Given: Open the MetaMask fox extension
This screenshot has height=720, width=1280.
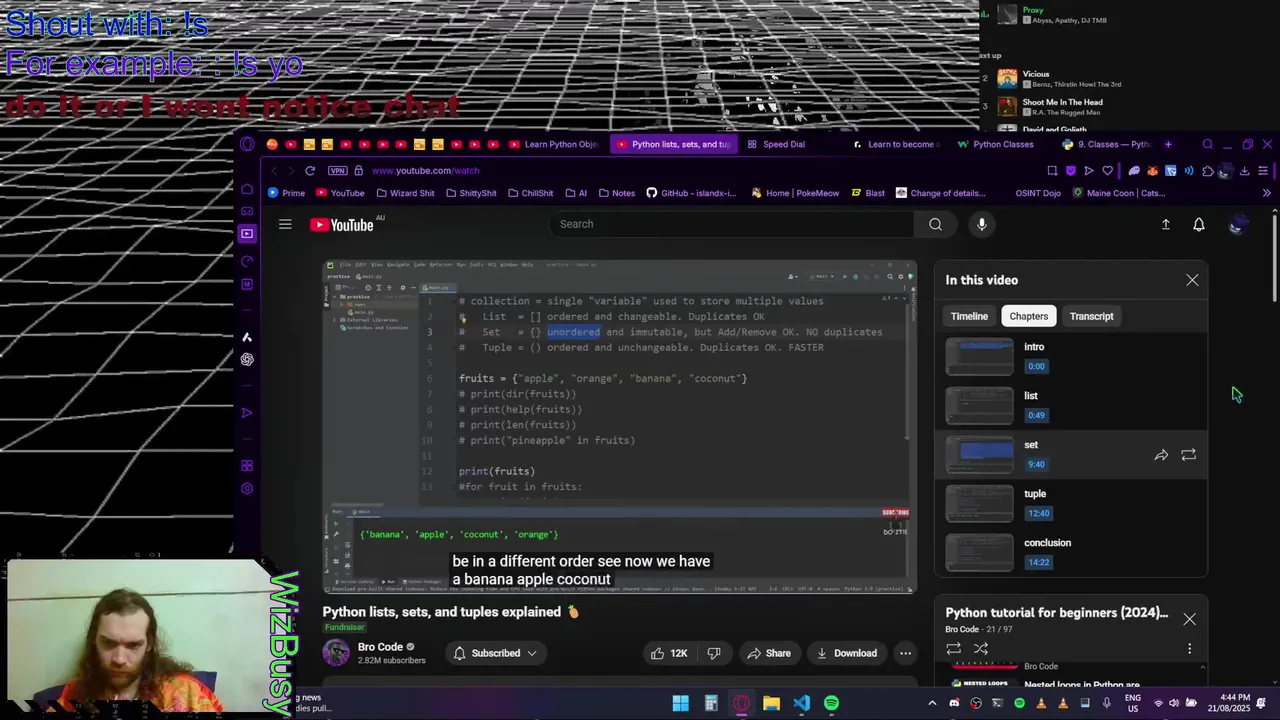Looking at the screenshot, I should 1152,171.
